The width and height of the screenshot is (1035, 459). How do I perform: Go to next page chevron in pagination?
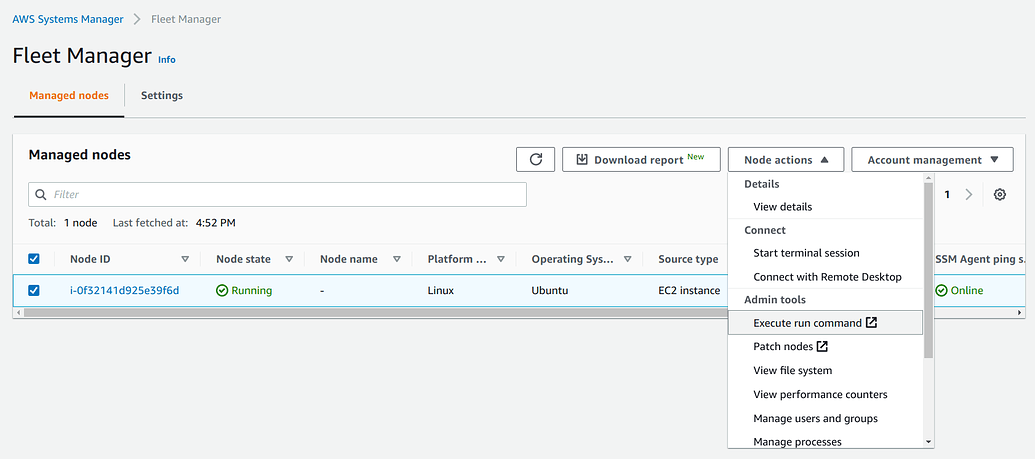[969, 195]
